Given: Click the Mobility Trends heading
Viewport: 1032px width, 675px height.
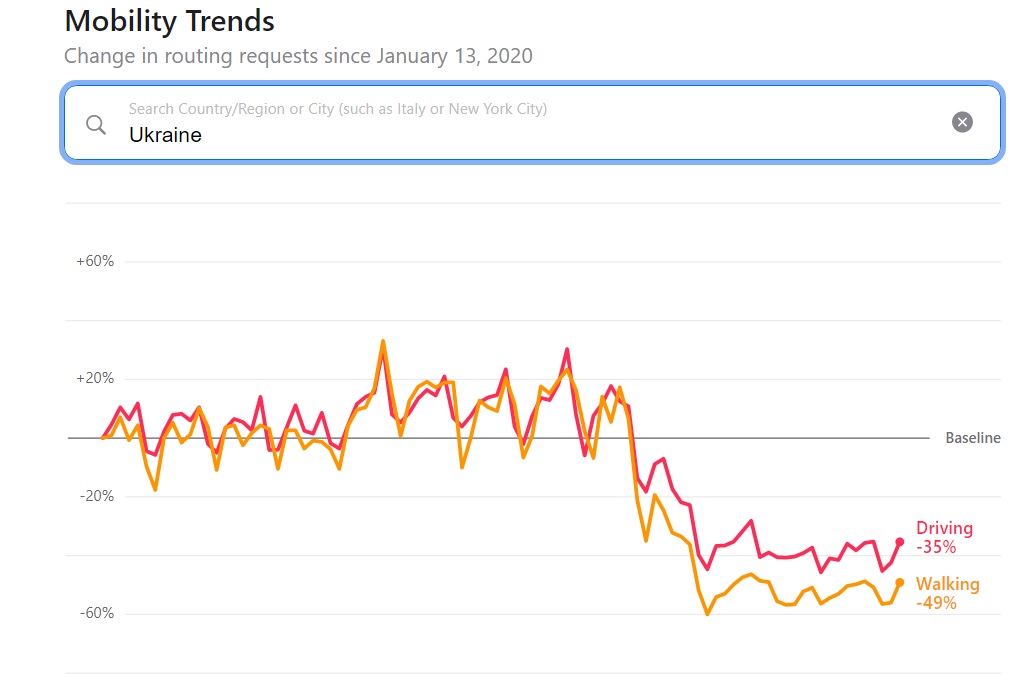Looking at the screenshot, I should (169, 20).
